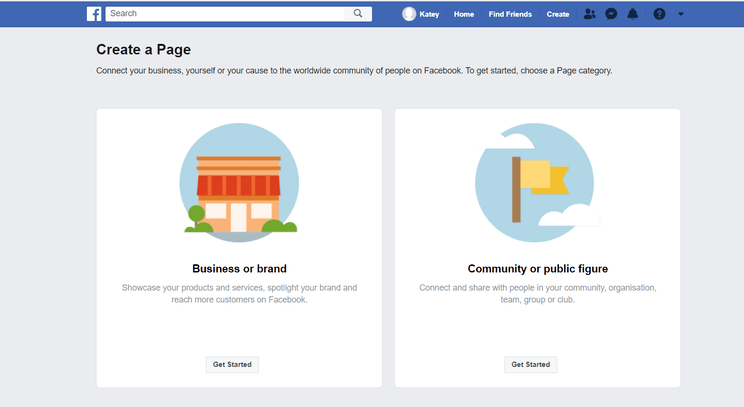The height and width of the screenshot is (407, 744).
Task: Click Get Started under Community or public figure
Action: pos(530,364)
